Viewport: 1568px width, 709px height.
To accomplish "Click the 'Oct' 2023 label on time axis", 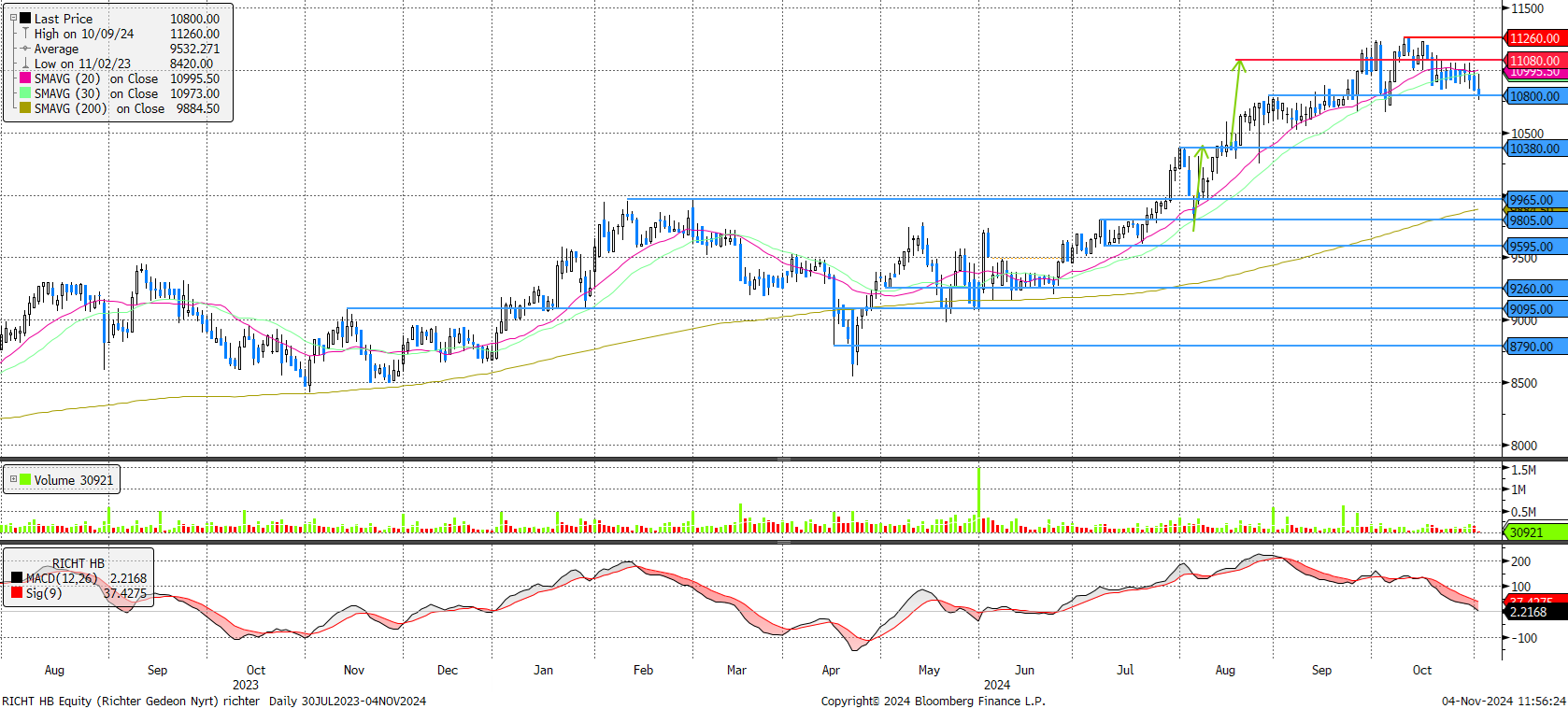I will click(255, 670).
